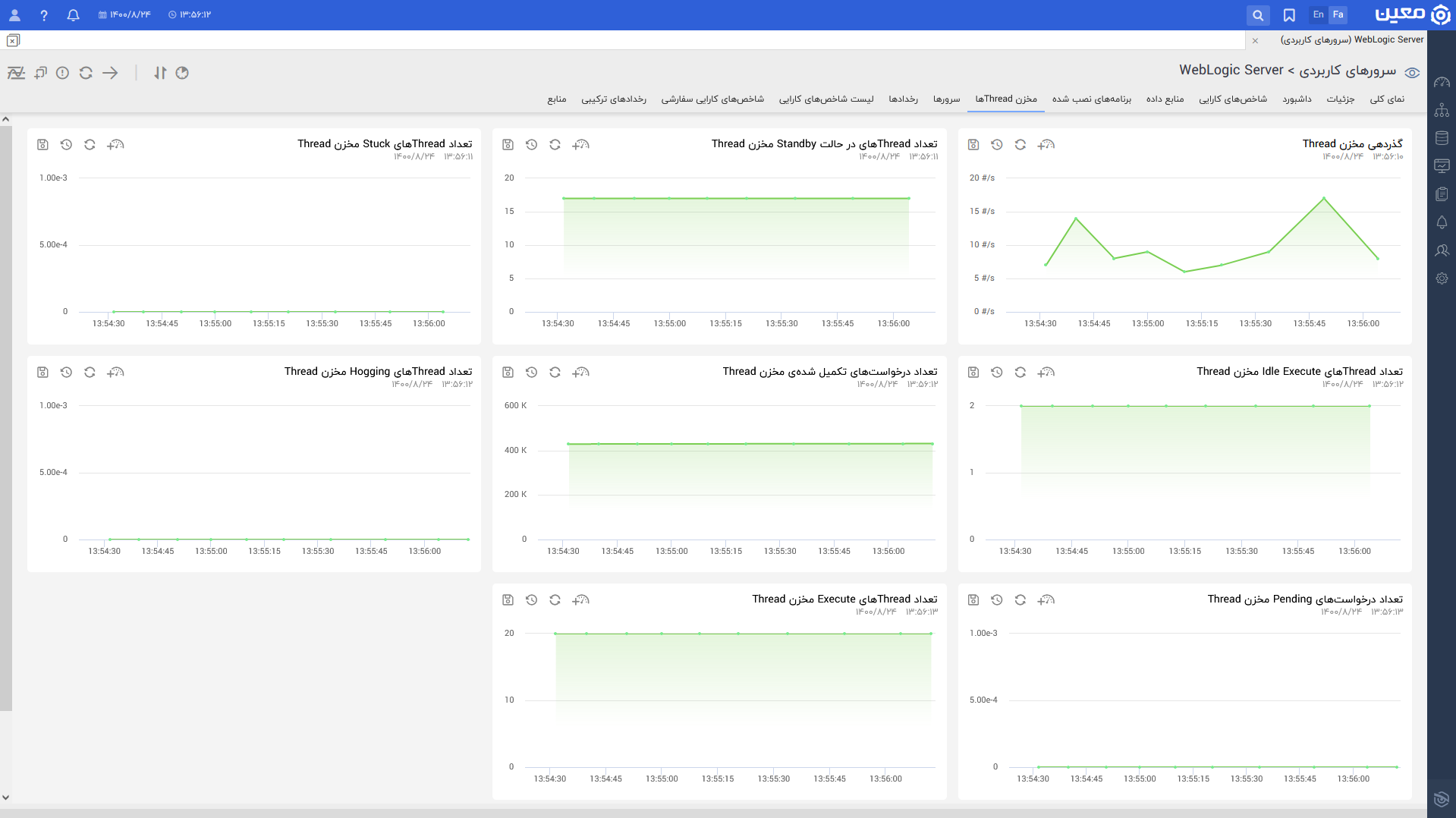Open history for the گذردهی مخزن Thread chart
This screenshot has width=1456, height=818.
pyautogui.click(x=997, y=145)
